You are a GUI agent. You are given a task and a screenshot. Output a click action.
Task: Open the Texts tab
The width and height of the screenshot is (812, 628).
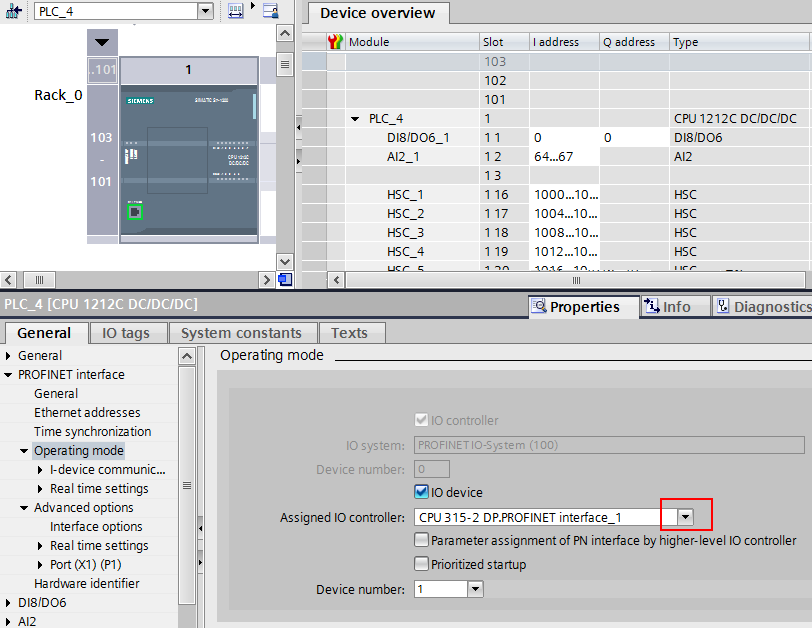pyautogui.click(x=350, y=333)
